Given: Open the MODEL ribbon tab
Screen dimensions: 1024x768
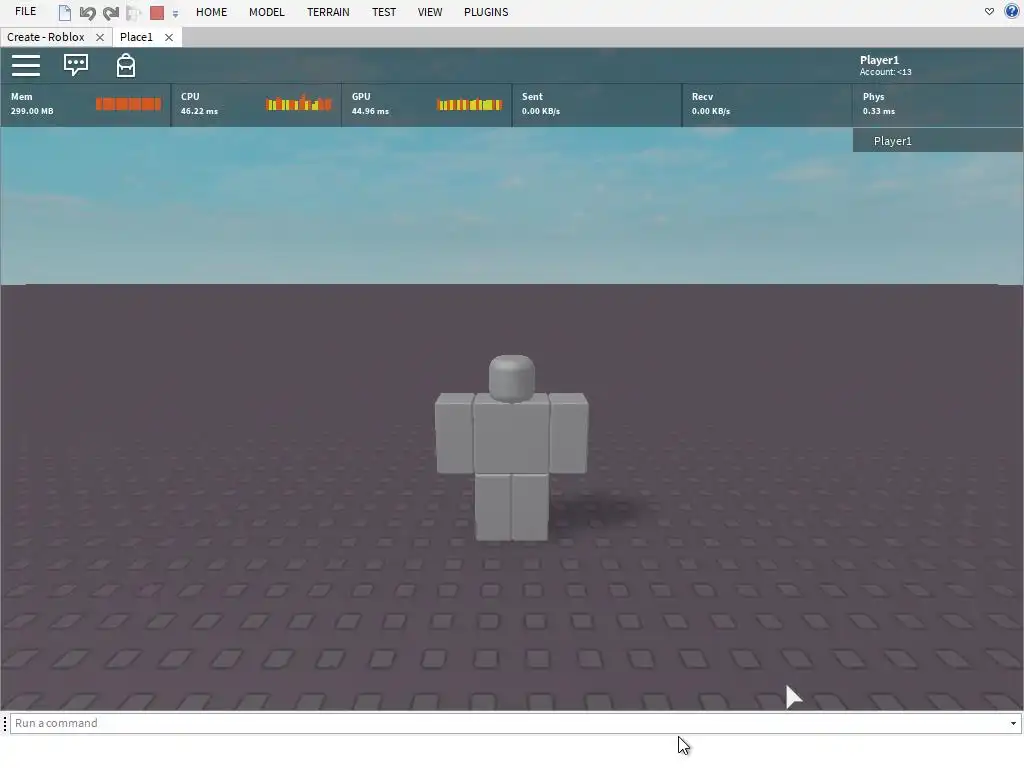Looking at the screenshot, I should click(x=266, y=12).
